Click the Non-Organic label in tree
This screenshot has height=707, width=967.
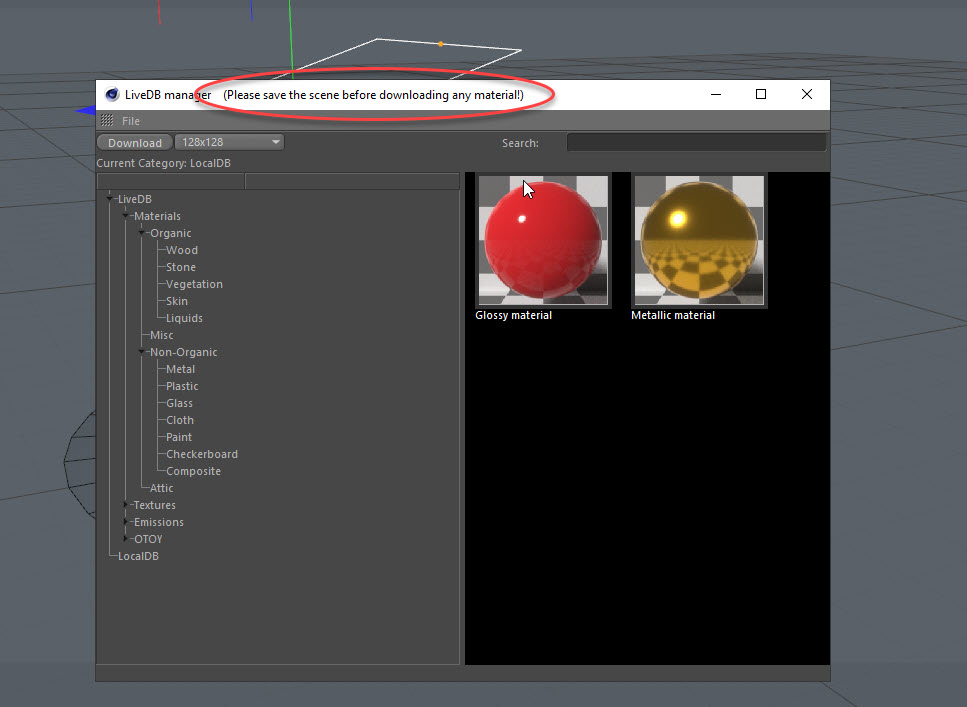(x=184, y=352)
